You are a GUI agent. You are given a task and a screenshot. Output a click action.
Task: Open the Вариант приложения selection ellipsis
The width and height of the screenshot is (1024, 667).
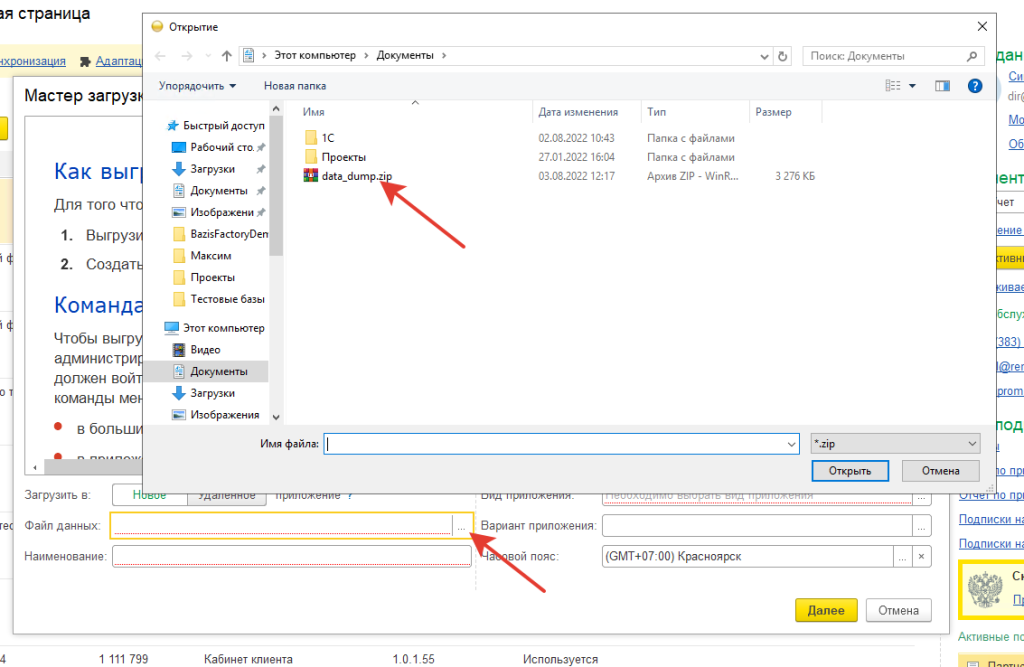[921, 526]
